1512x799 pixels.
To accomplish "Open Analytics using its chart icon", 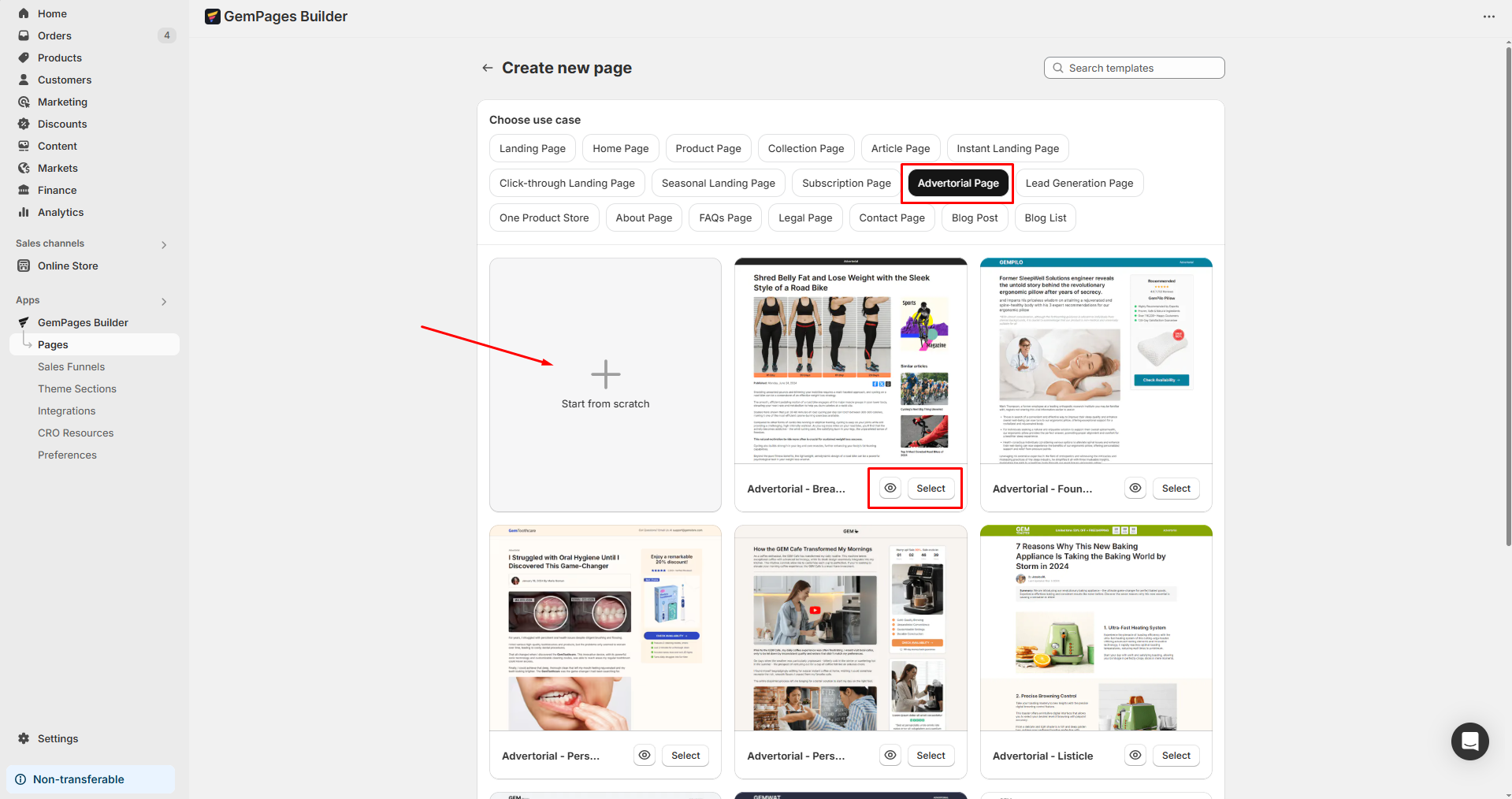I will [x=24, y=212].
